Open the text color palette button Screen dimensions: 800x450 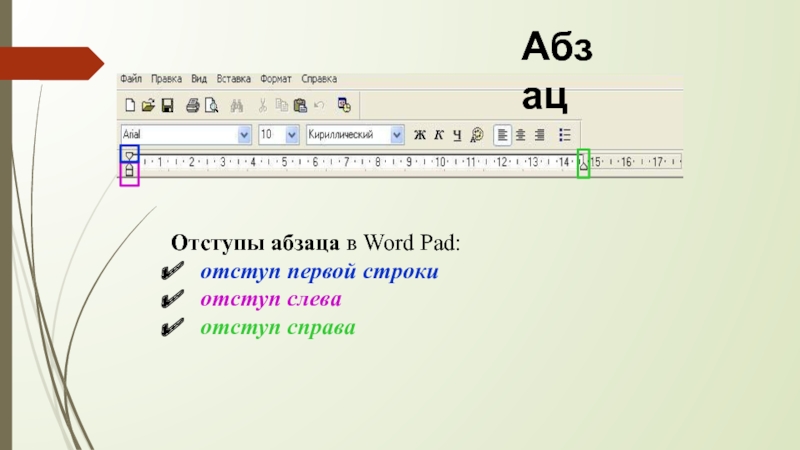click(477, 134)
